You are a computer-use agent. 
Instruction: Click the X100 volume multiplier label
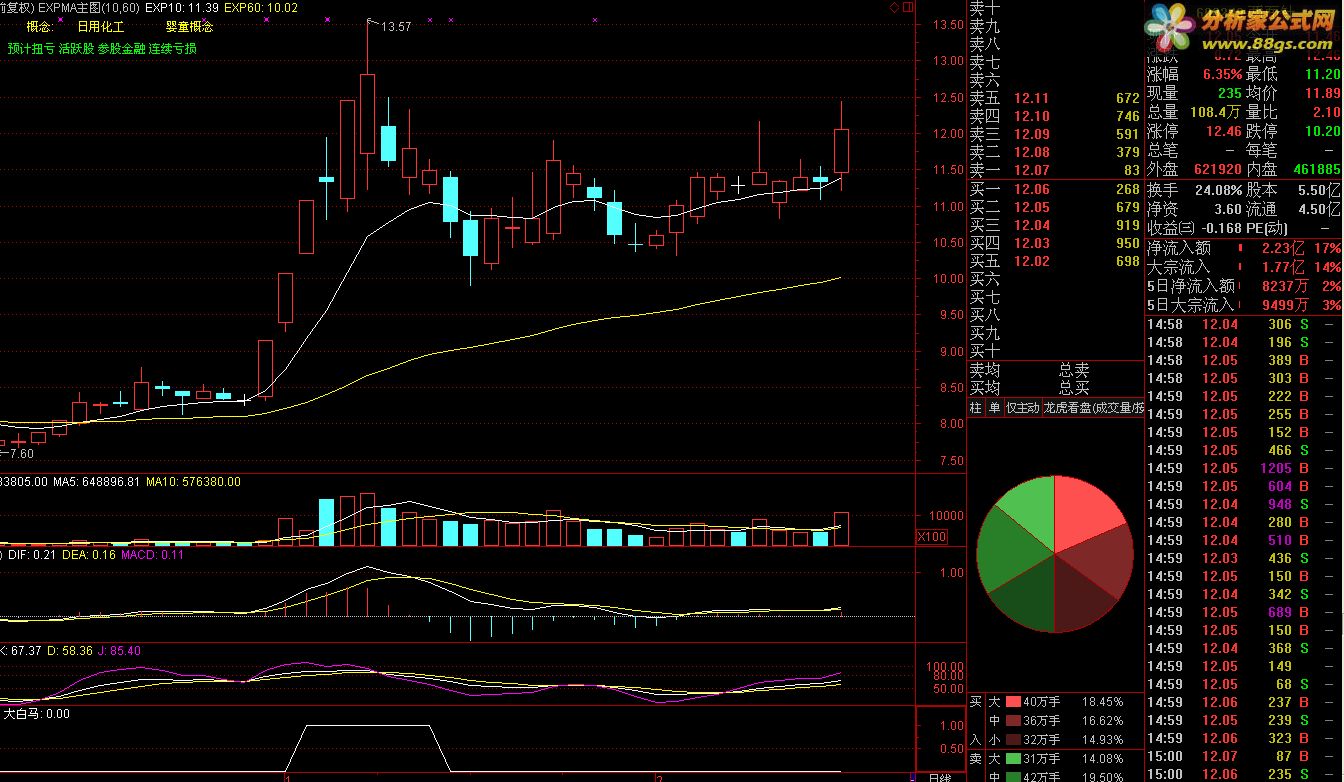pos(932,537)
